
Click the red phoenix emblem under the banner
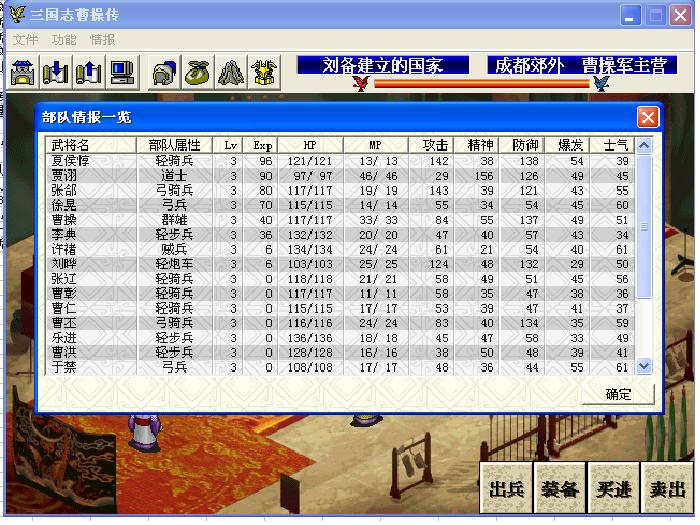(x=361, y=83)
